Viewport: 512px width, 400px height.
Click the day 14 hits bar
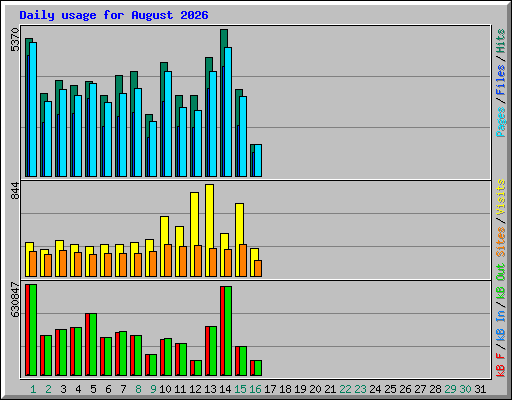tap(224, 38)
